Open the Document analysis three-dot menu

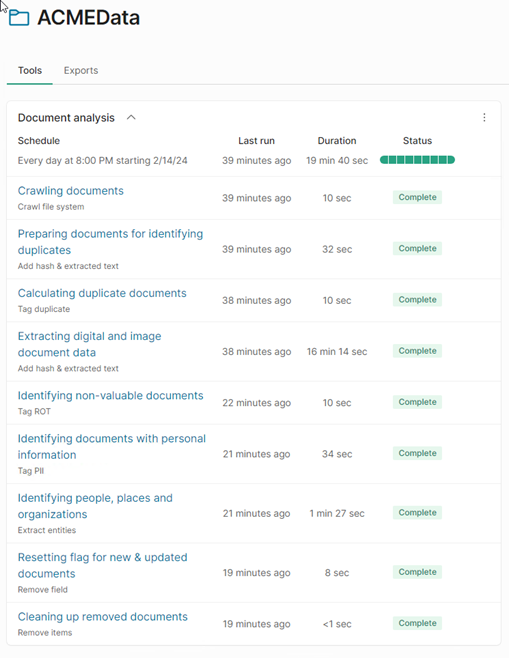click(x=484, y=118)
